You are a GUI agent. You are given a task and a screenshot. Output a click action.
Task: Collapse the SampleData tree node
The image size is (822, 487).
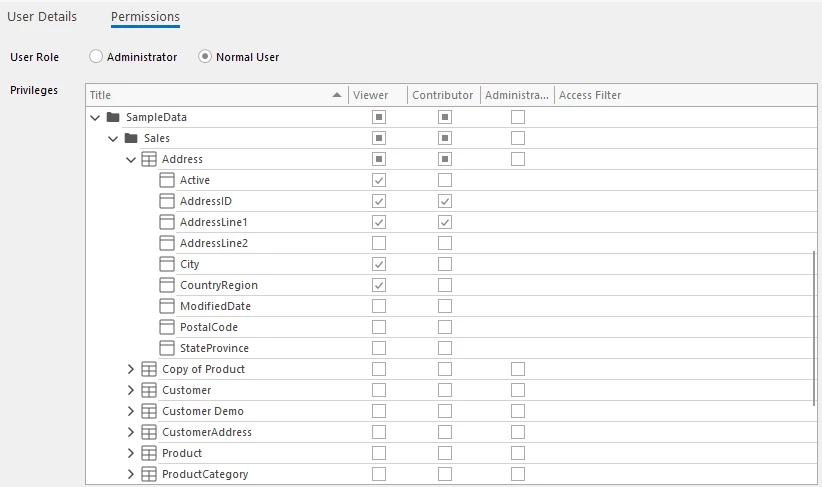click(x=95, y=117)
